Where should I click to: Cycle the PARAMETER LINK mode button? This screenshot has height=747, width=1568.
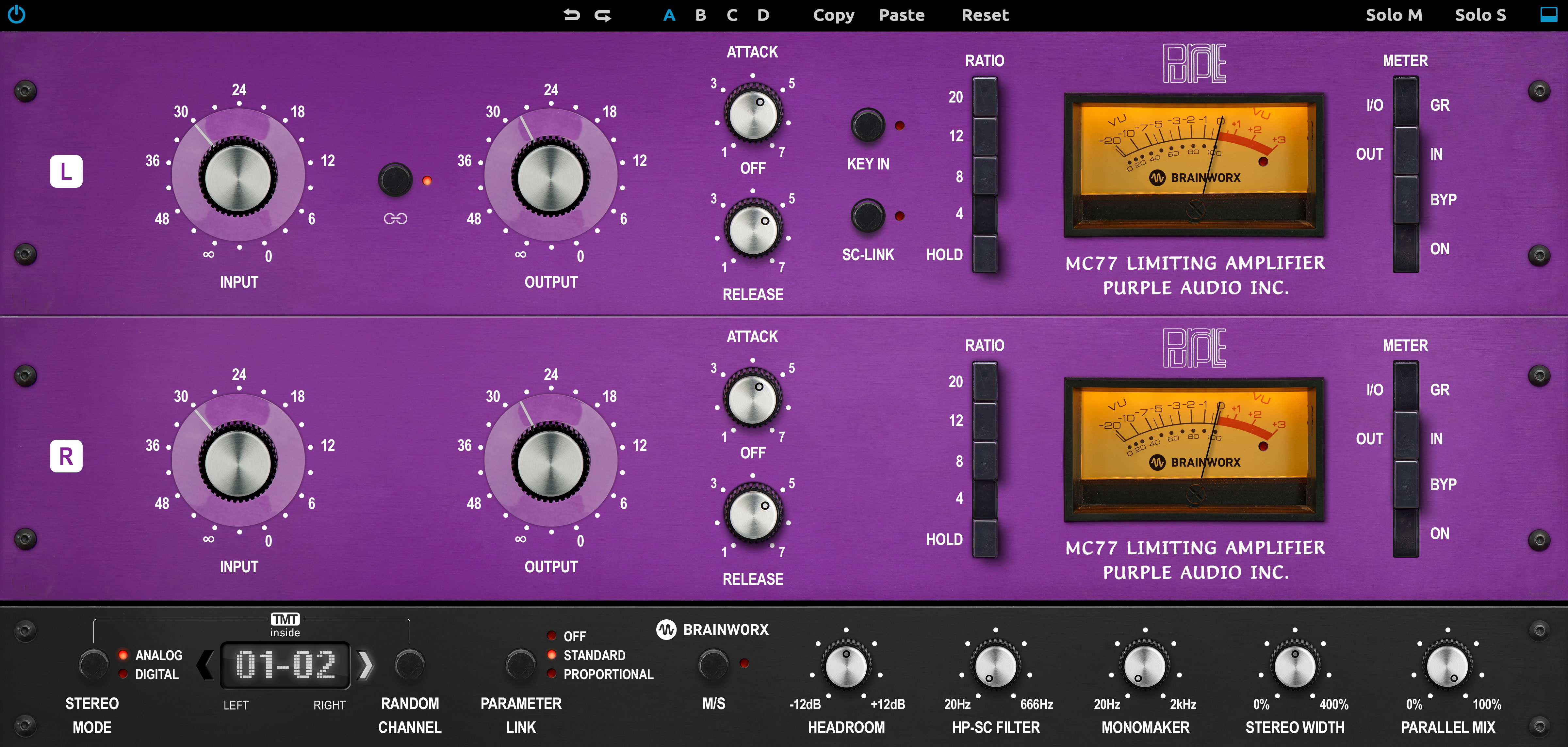pyautogui.click(x=520, y=664)
